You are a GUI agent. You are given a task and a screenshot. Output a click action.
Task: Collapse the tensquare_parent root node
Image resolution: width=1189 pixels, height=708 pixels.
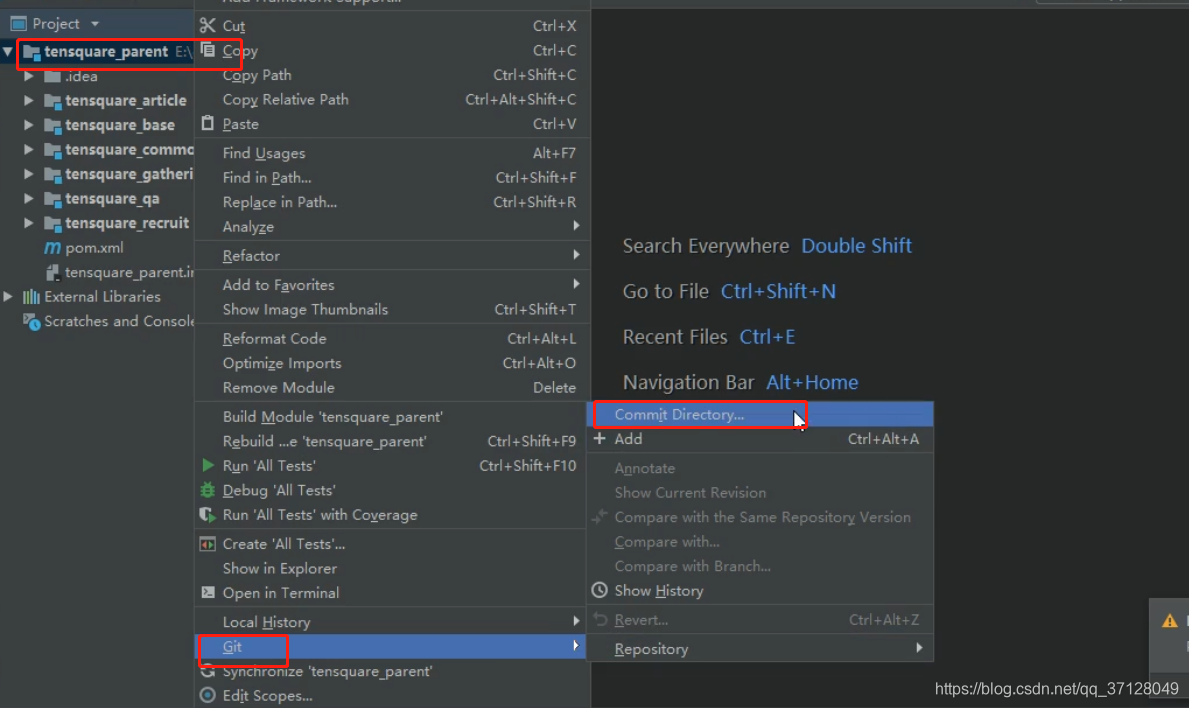(8, 52)
